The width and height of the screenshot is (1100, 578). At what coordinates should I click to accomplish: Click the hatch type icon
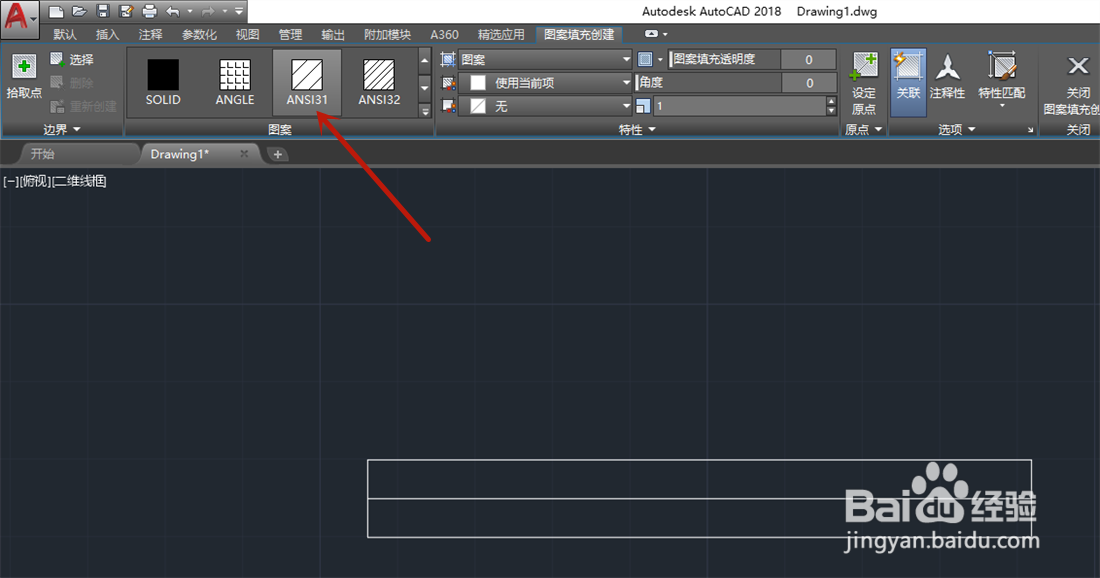point(448,60)
